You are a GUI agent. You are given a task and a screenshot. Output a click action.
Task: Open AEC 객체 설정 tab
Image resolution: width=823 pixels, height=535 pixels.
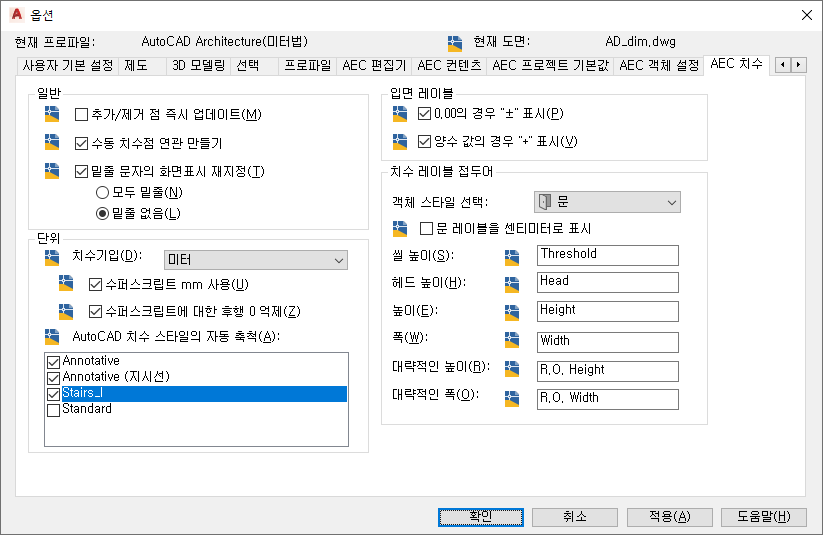pyautogui.click(x=659, y=66)
